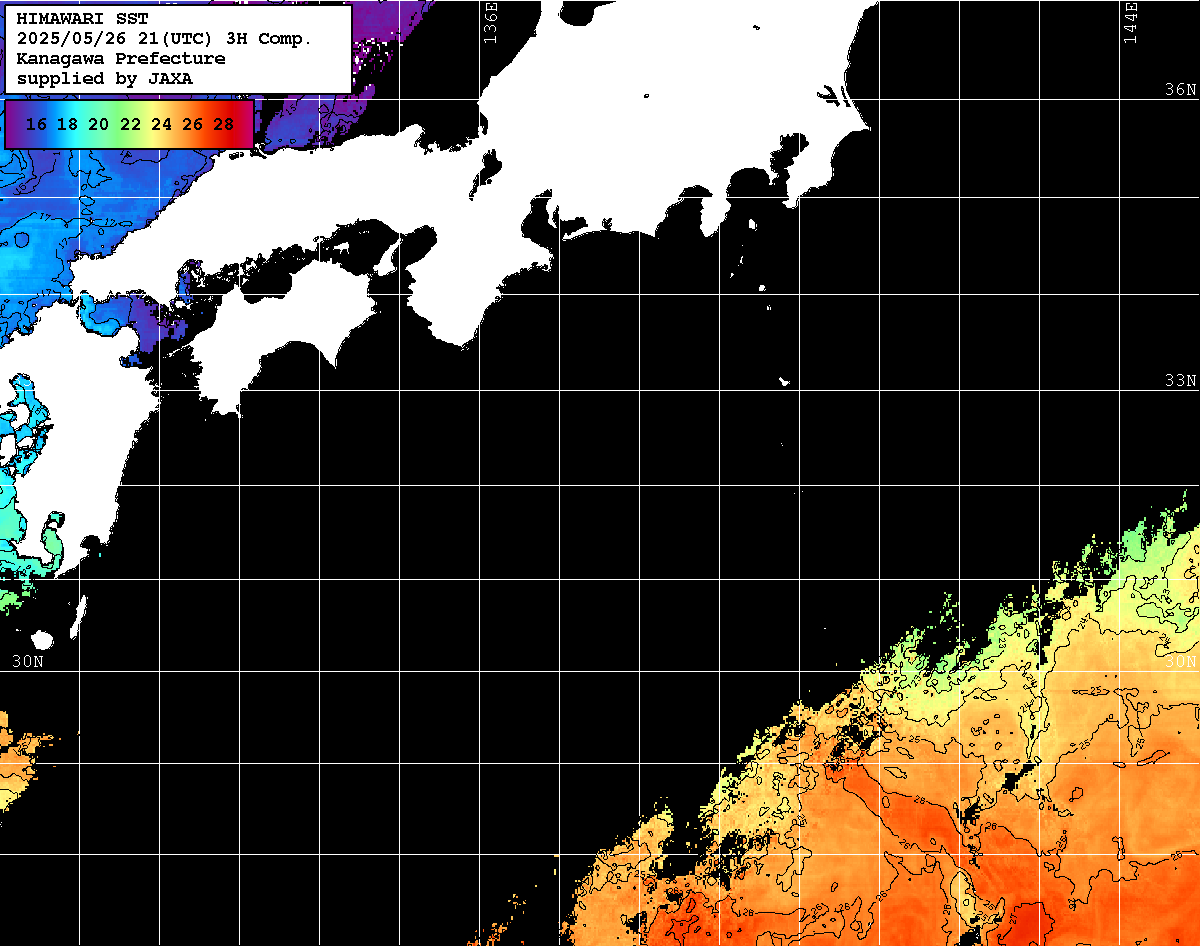
Task: Click the 33N latitude label
Action: tap(1180, 380)
